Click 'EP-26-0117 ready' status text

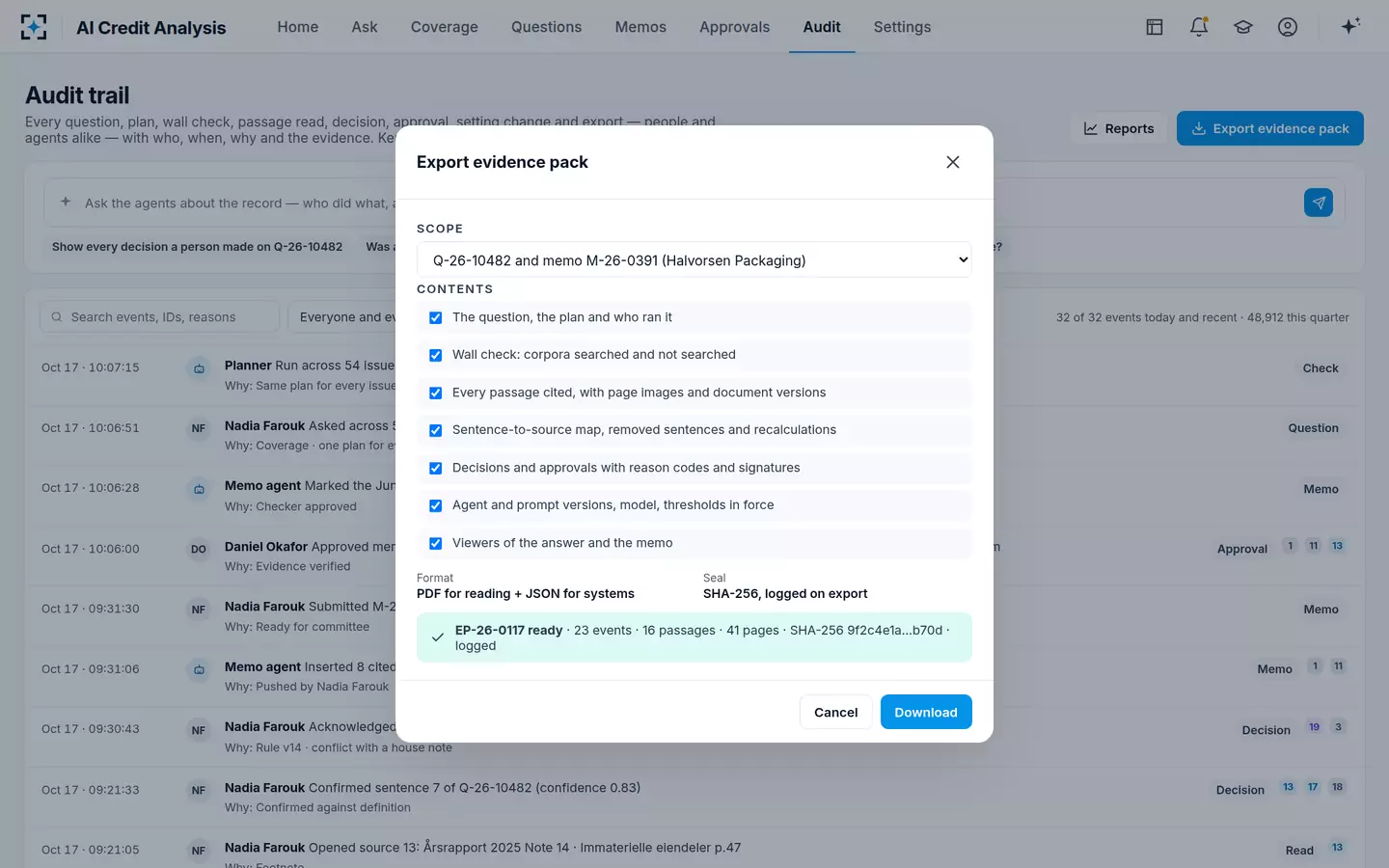pyautogui.click(x=509, y=630)
